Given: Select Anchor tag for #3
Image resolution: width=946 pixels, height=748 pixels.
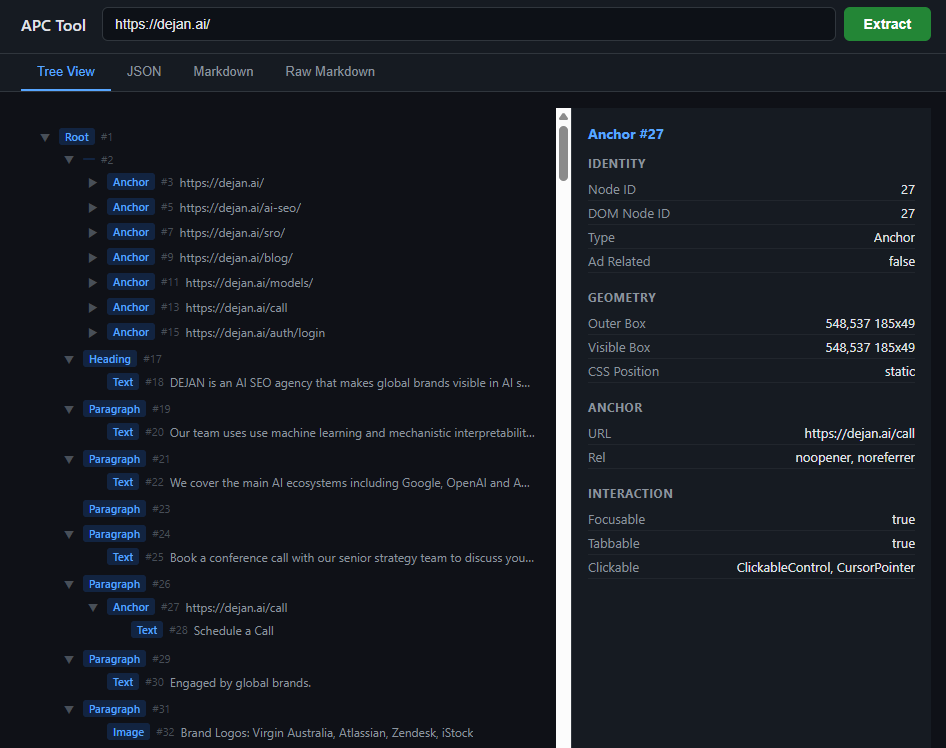Looking at the screenshot, I should click(131, 182).
